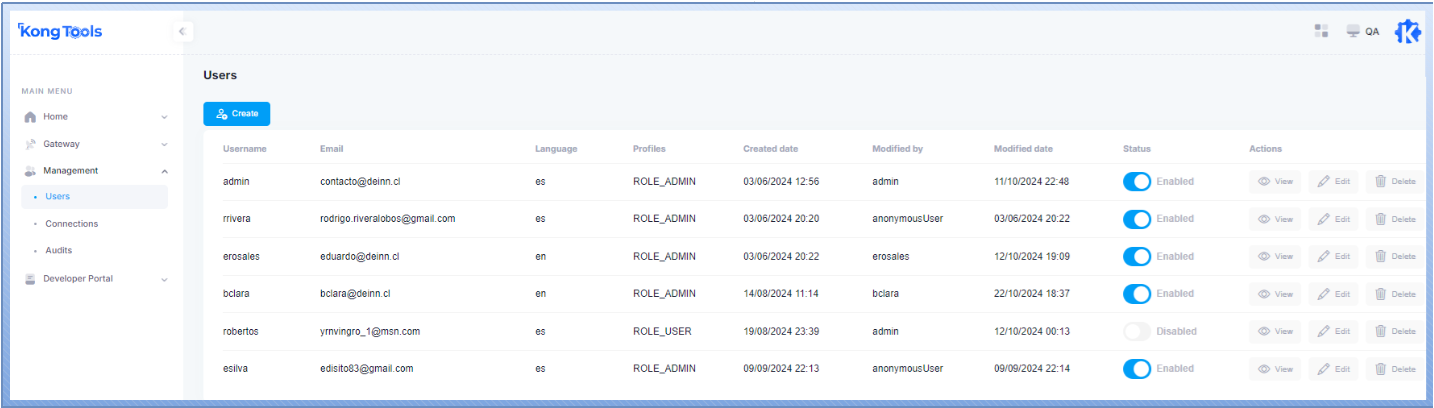
Task: Disable the admin user status toggle
Action: tap(1137, 182)
